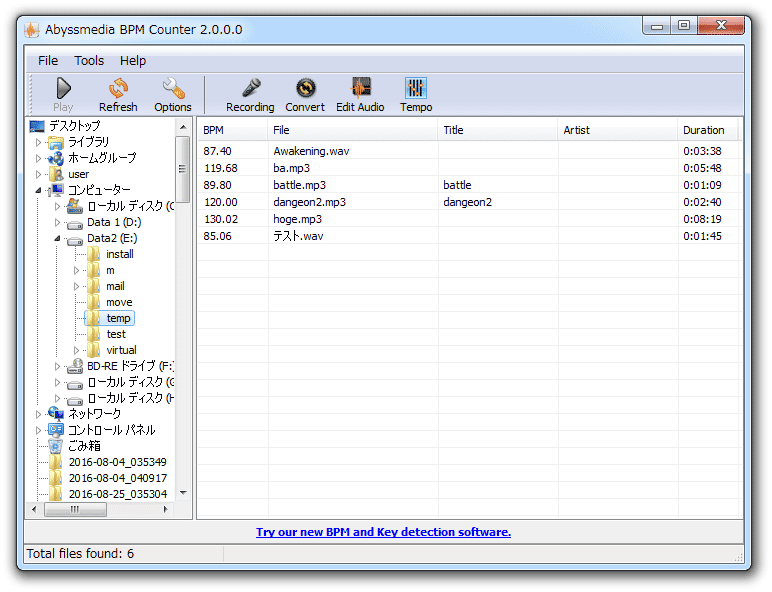The height and width of the screenshot is (592, 772).
Task: Click the 0:08:19 duration cell
Action: pyautogui.click(x=703, y=219)
